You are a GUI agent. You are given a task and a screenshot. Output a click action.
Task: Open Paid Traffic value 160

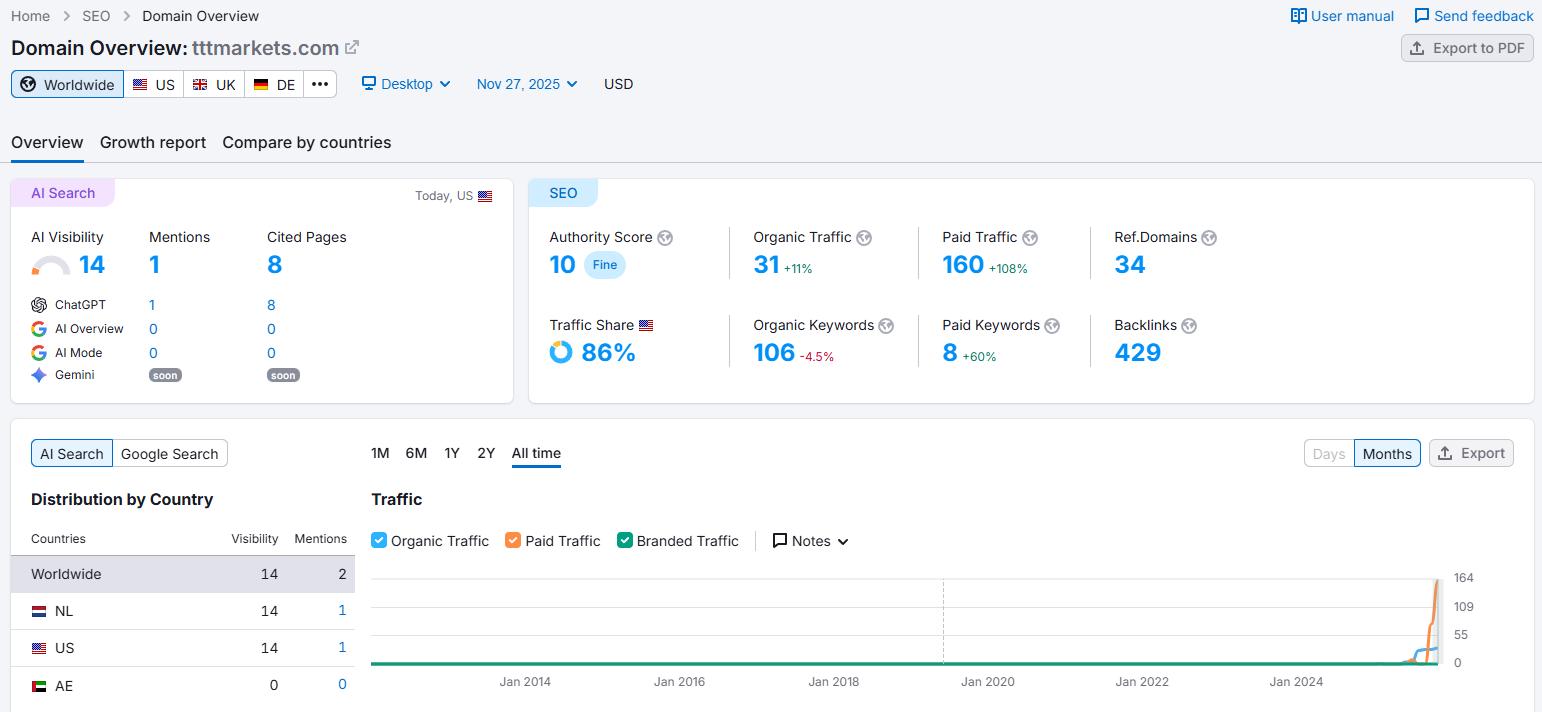pyautogui.click(x=963, y=264)
